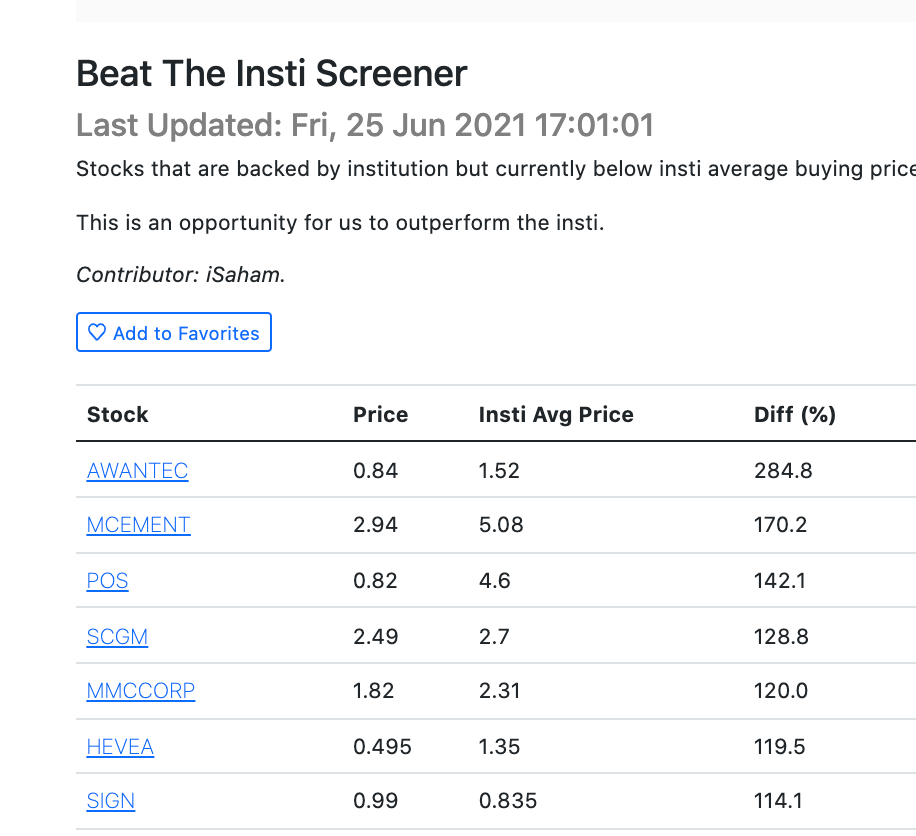View the SCGM stock details
Viewport: 916px width, 836px height.
coord(117,637)
